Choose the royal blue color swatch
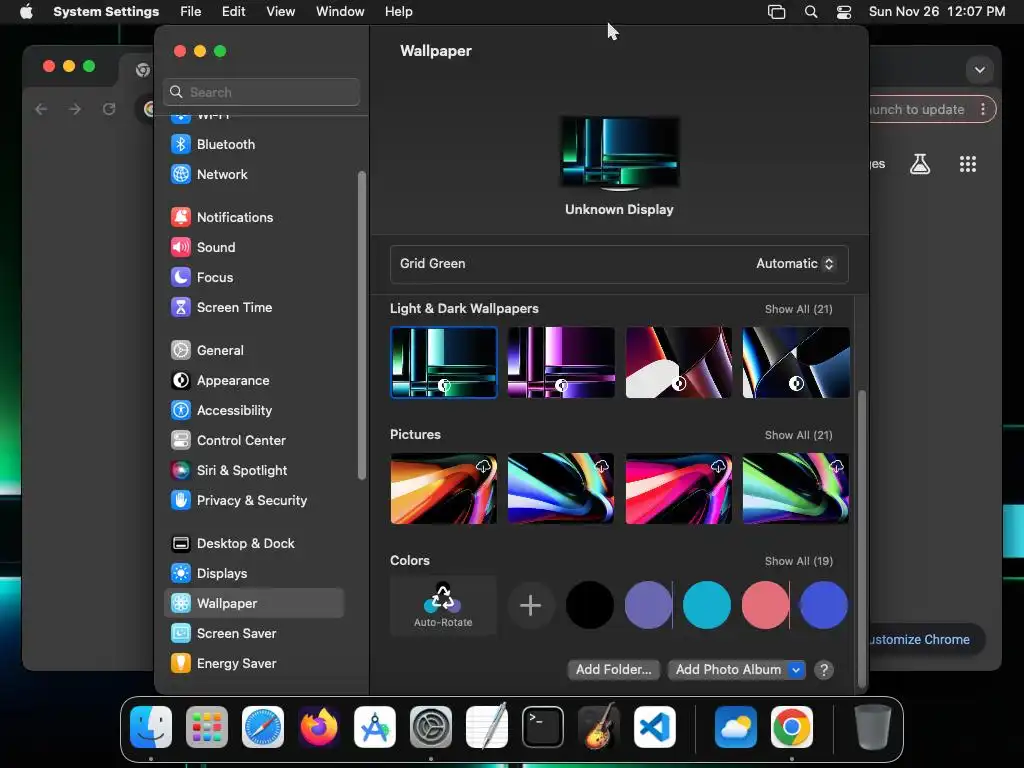The width and height of the screenshot is (1024, 768). (824, 605)
